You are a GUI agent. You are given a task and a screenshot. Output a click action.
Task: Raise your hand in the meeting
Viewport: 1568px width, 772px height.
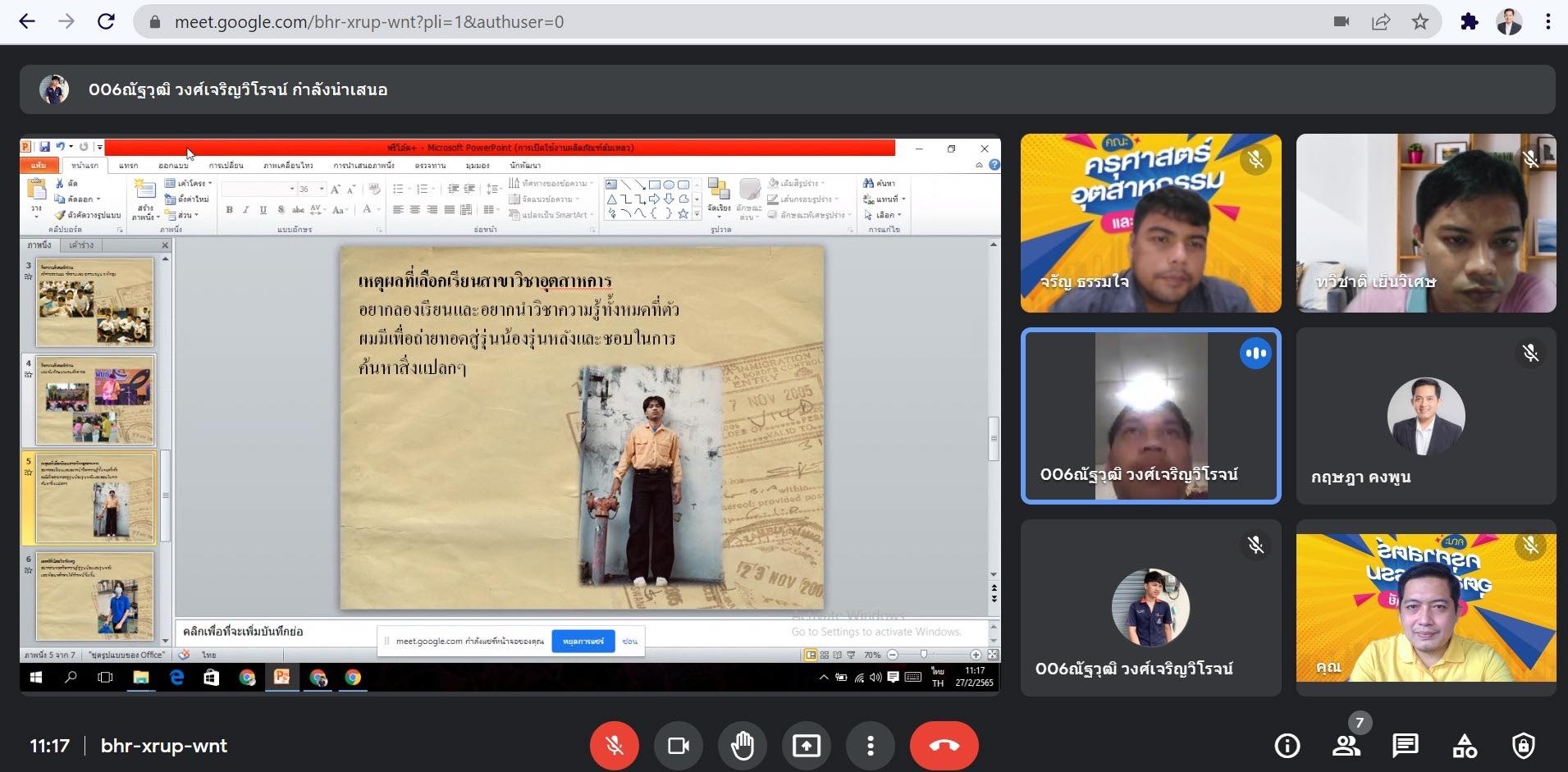pos(743,746)
